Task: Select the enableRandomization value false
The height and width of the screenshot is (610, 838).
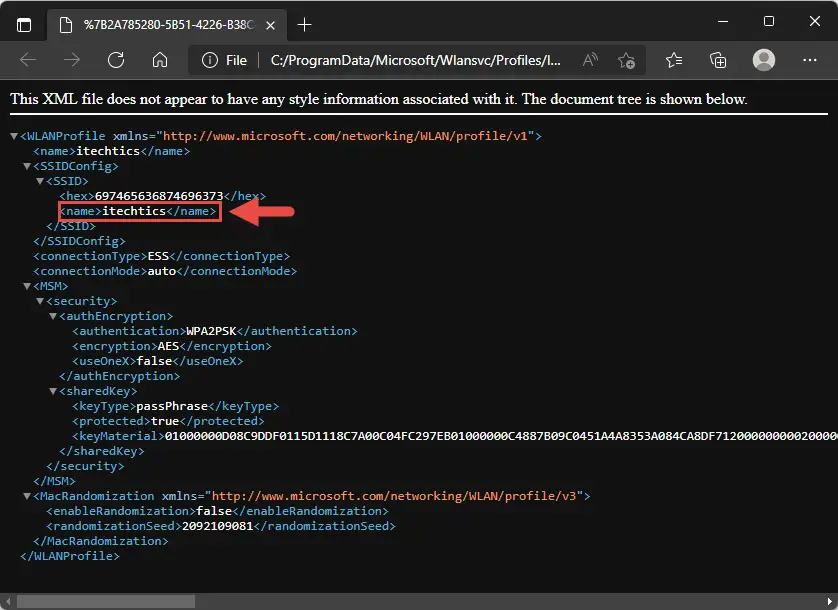Action: (214, 511)
